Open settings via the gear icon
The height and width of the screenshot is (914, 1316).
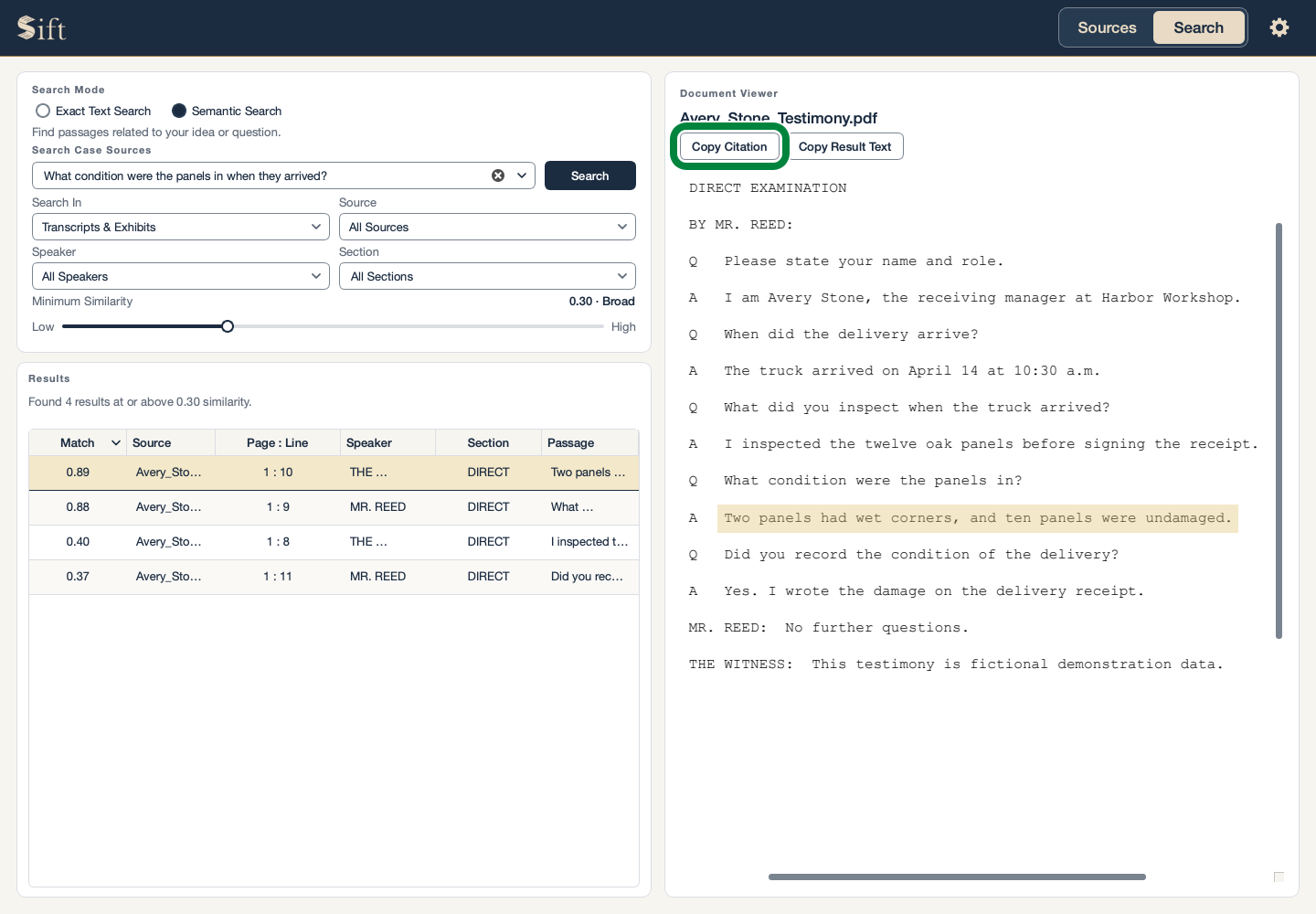1279,27
